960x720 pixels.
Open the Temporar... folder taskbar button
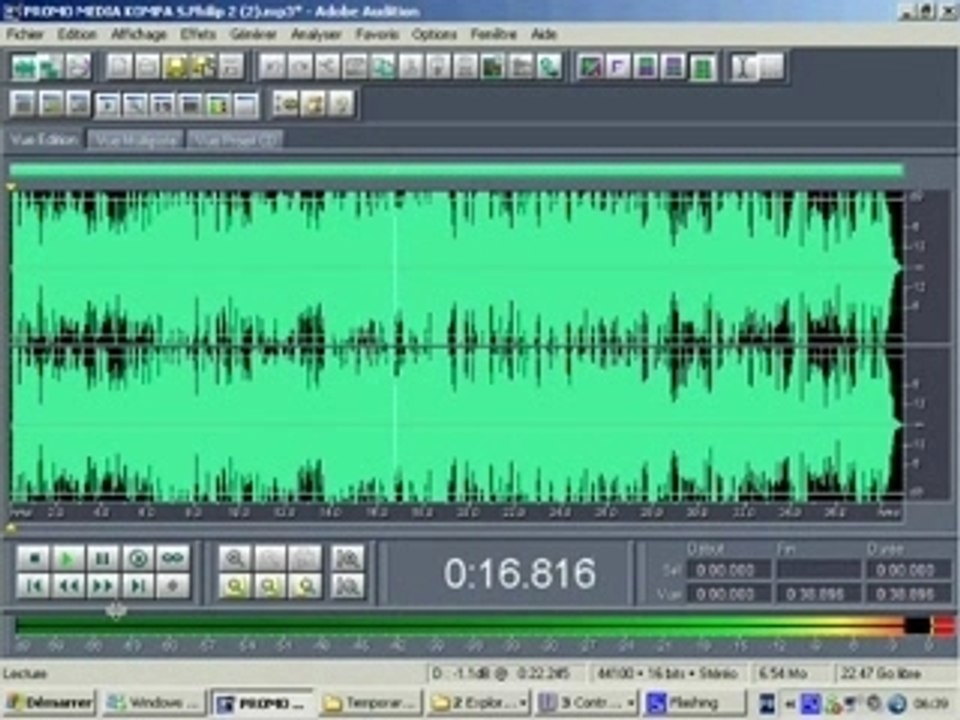pos(372,703)
